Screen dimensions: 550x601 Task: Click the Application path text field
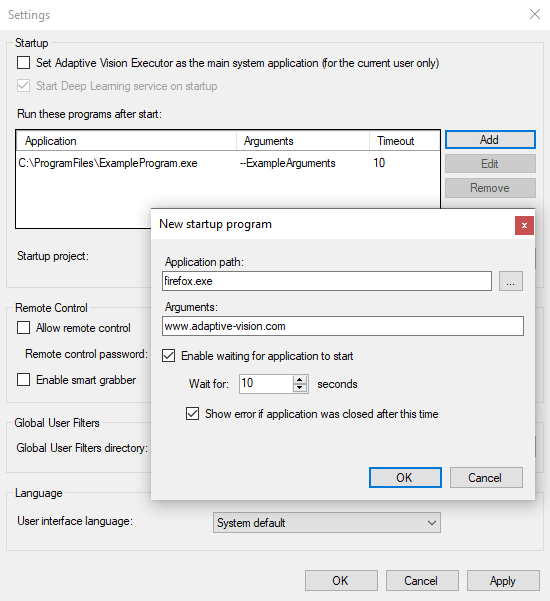click(x=327, y=281)
